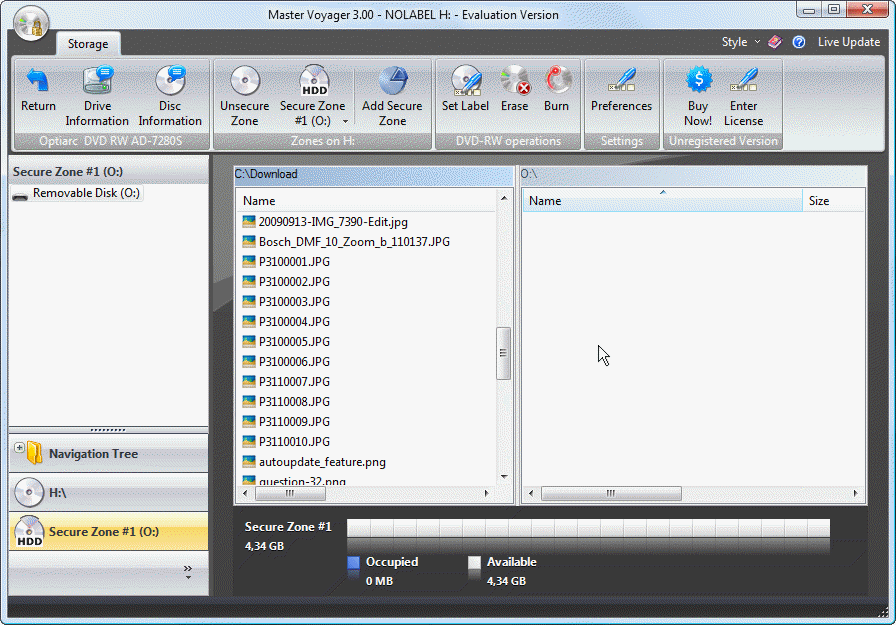Viewport: 896px width, 625px height.
Task: Select file P3110007.JPG
Action: point(294,382)
